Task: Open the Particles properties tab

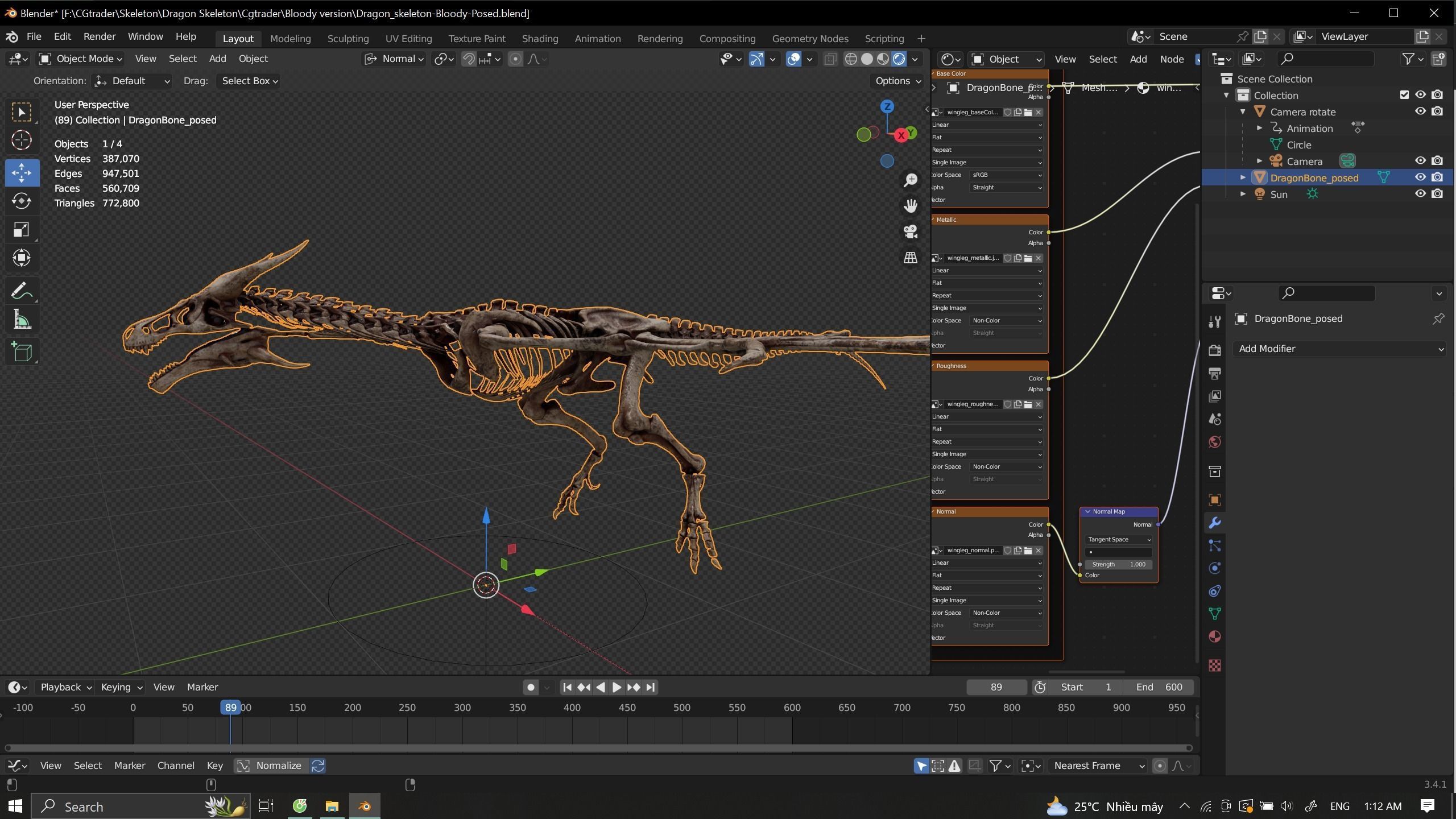Action: pyautogui.click(x=1215, y=545)
